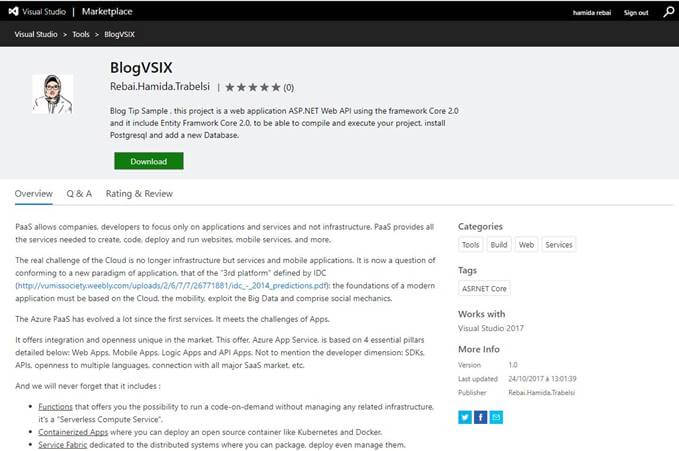Open the search magnifier icon
Viewport: 679px width, 451px height.
pos(668,12)
